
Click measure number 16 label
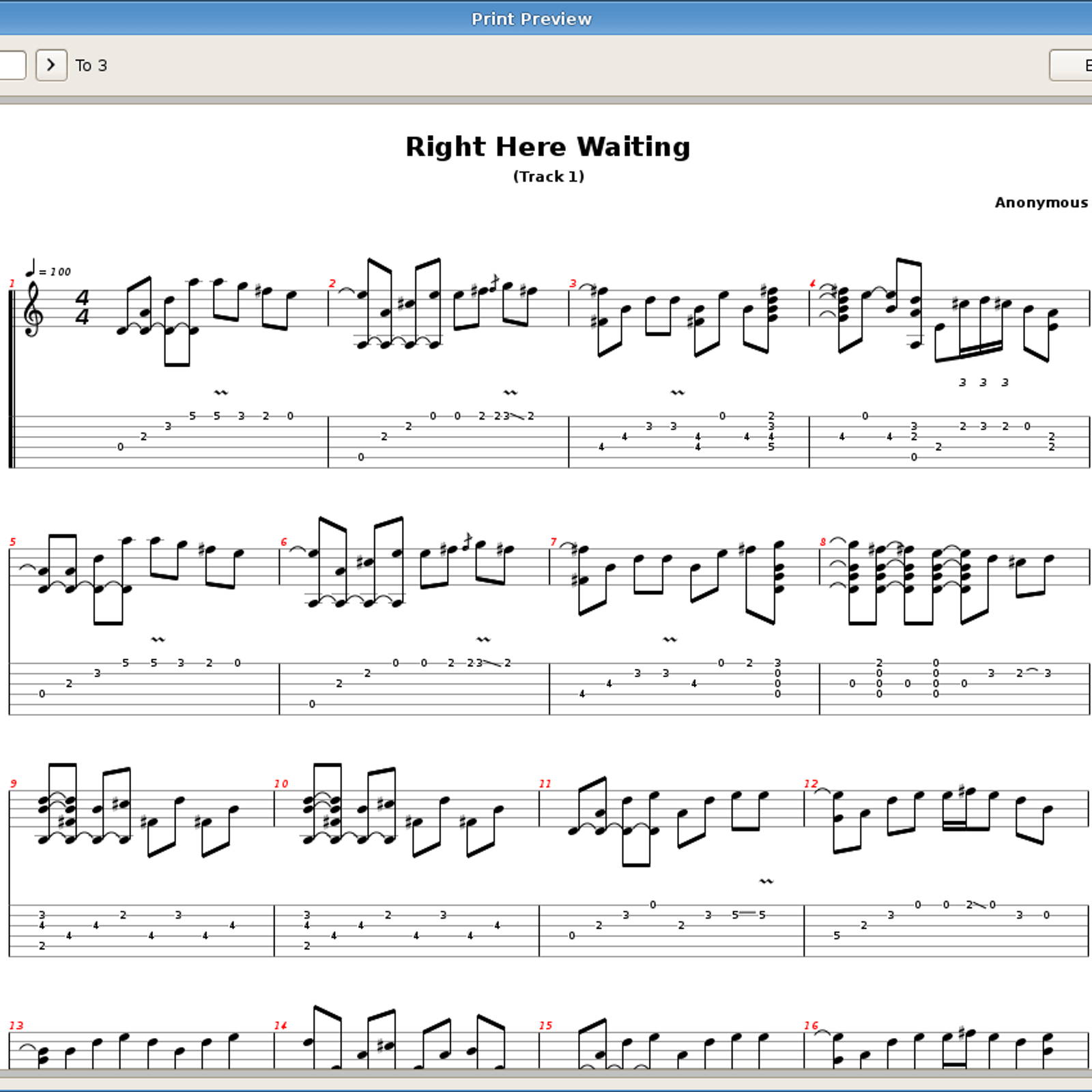click(x=811, y=1025)
